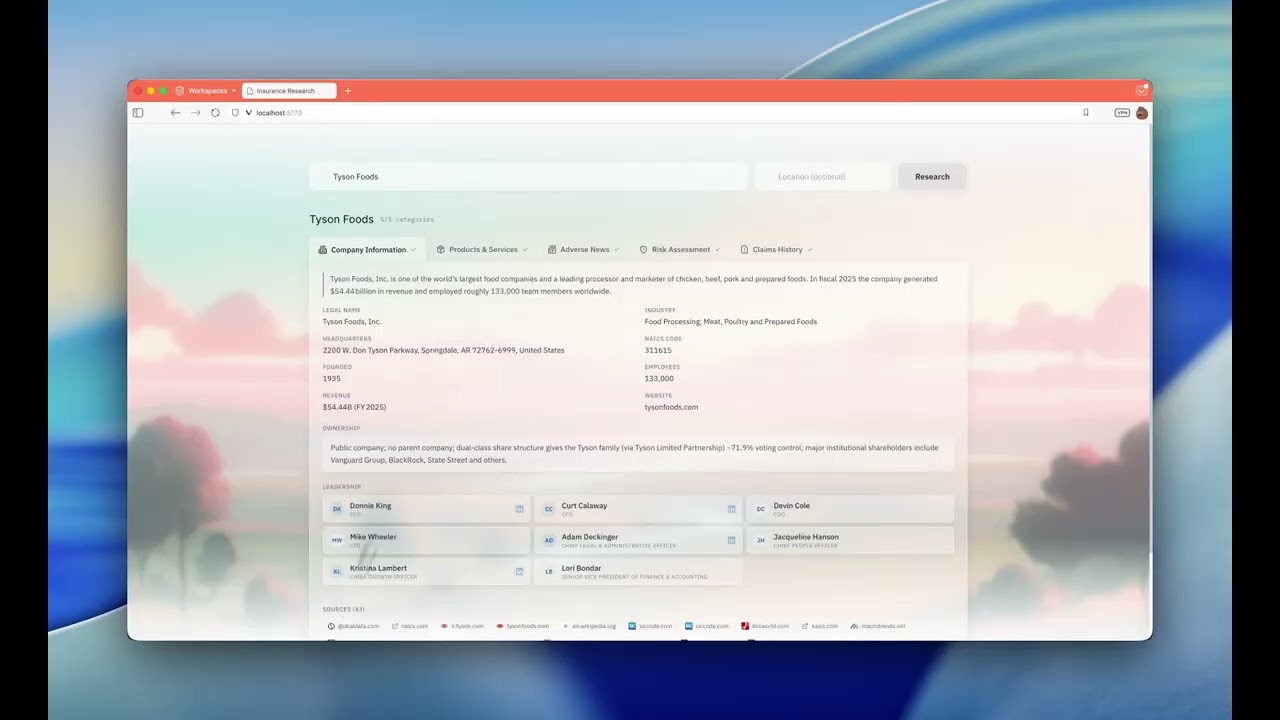Open Curt Calaway's LinkedIn icon

731,509
